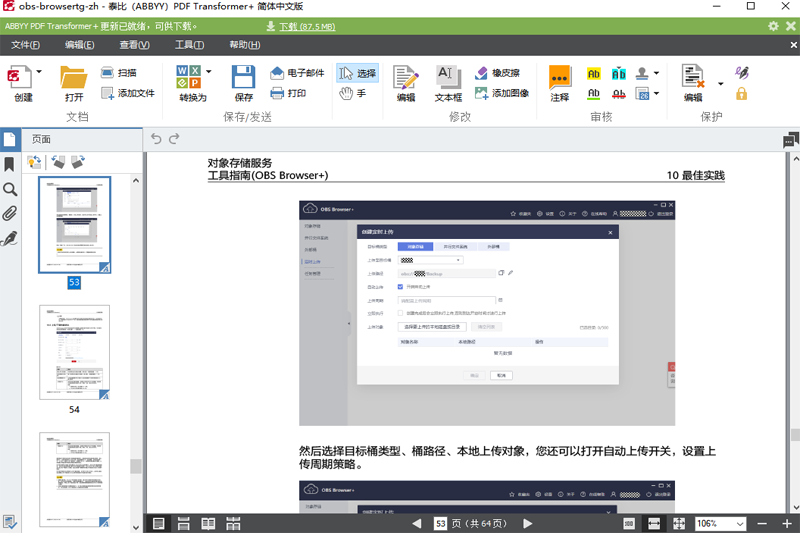This screenshot has width=800, height=533.
Task: Click the Redaction Edit (编辑) icon in the Protect (保护) group
Action: pyautogui.click(x=693, y=77)
